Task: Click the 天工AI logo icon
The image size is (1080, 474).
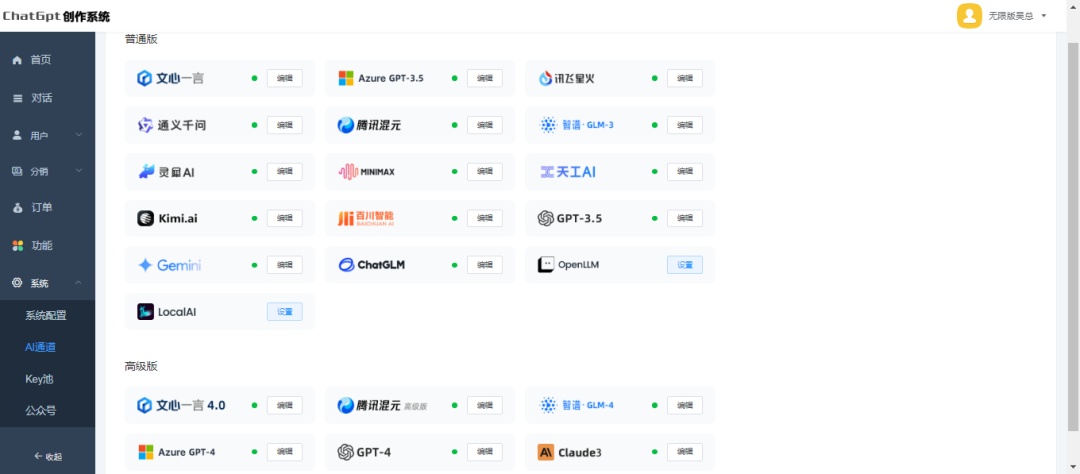Action: (546, 172)
